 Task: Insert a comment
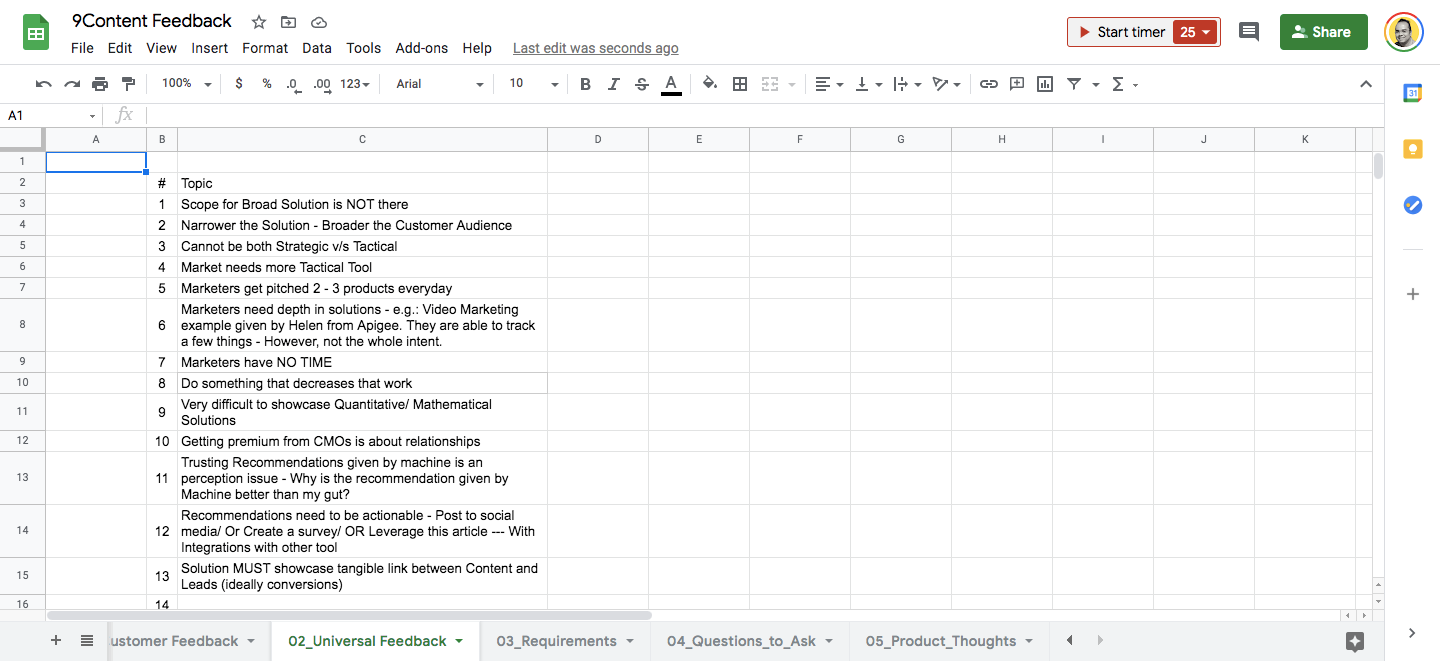point(1017,84)
